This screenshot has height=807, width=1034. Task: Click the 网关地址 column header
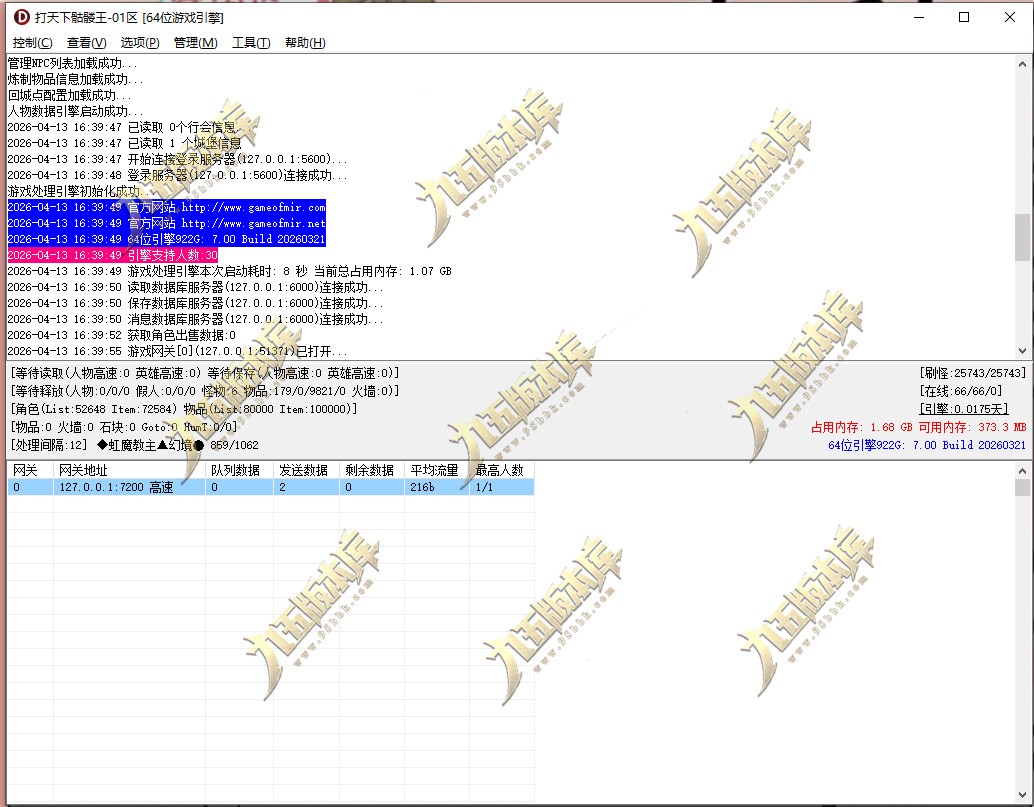coord(129,470)
